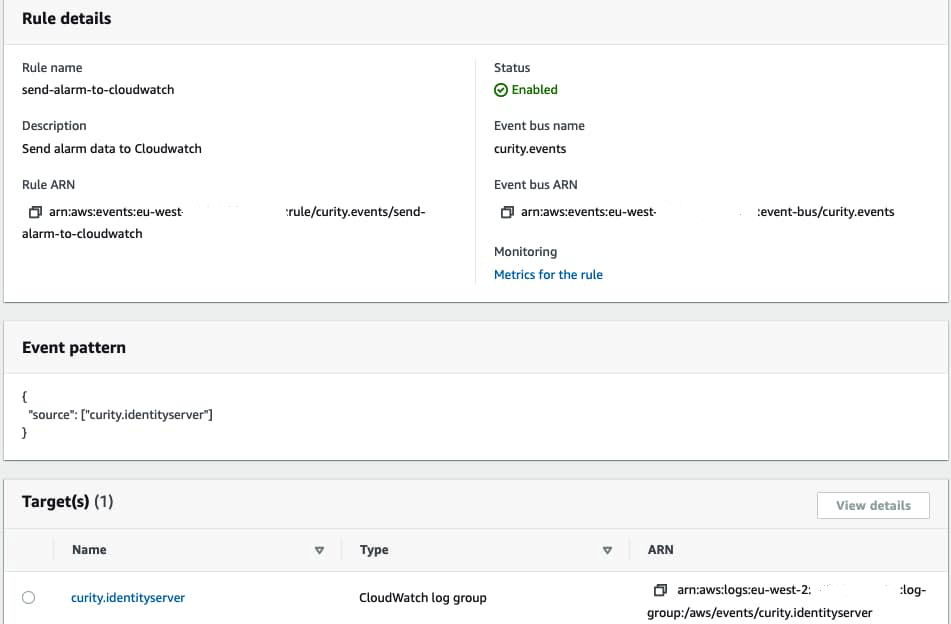Viewport: 951px width, 624px height.
Task: Click the CloudWatch log group type cell
Action: point(423,598)
